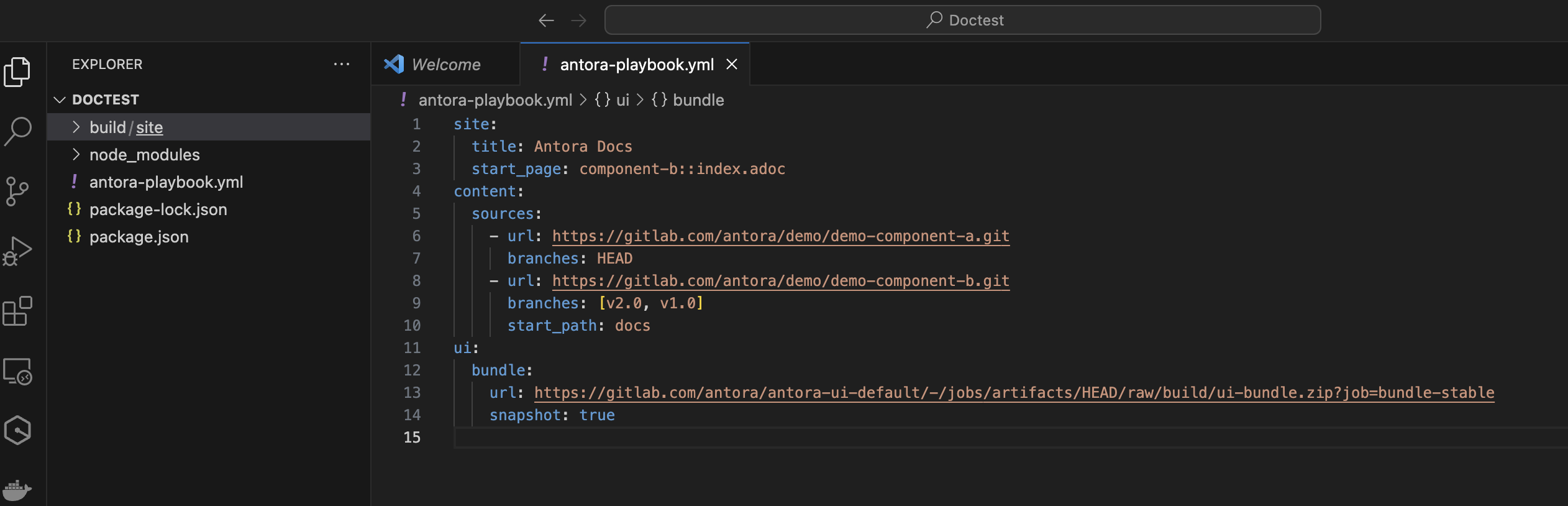Image resolution: width=1568 pixels, height=506 pixels.
Task: Click '[v2.0, v1.0]' branches value
Action: 650,303
